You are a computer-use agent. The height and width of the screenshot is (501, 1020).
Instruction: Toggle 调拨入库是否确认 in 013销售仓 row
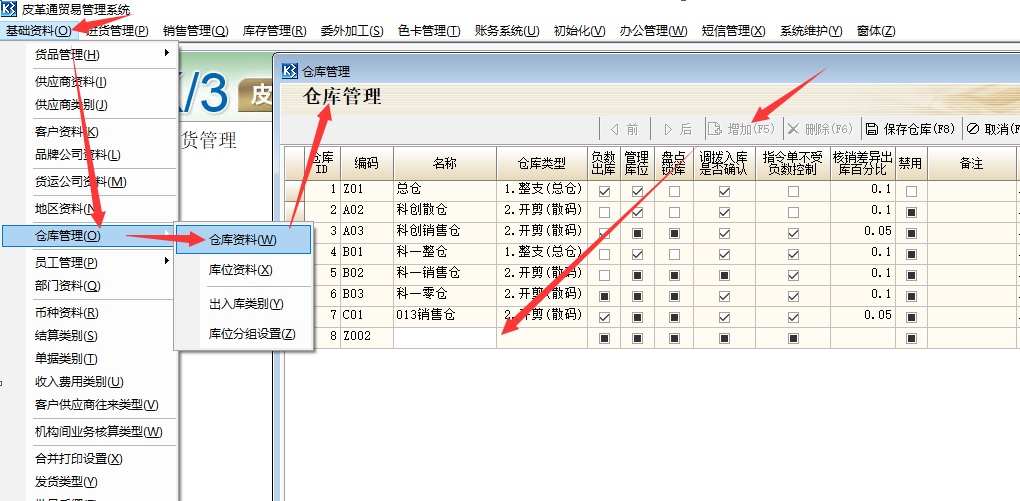click(x=724, y=318)
